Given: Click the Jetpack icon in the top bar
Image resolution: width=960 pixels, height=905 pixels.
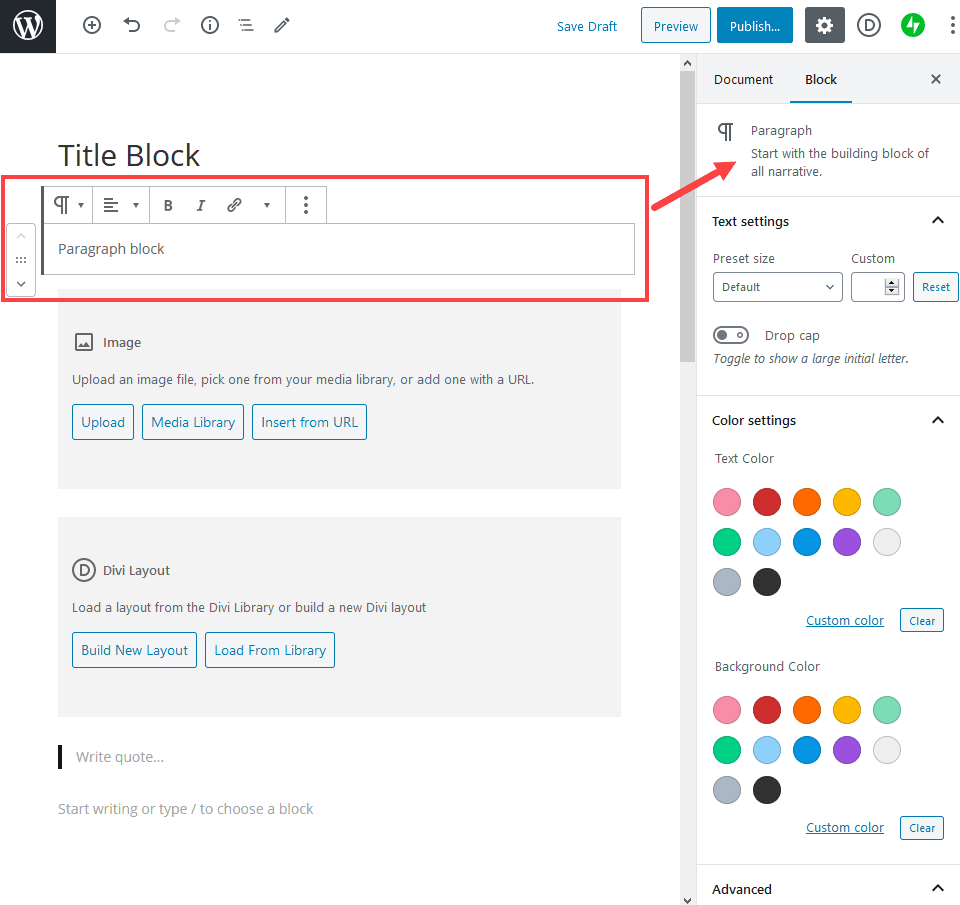Looking at the screenshot, I should [912, 25].
